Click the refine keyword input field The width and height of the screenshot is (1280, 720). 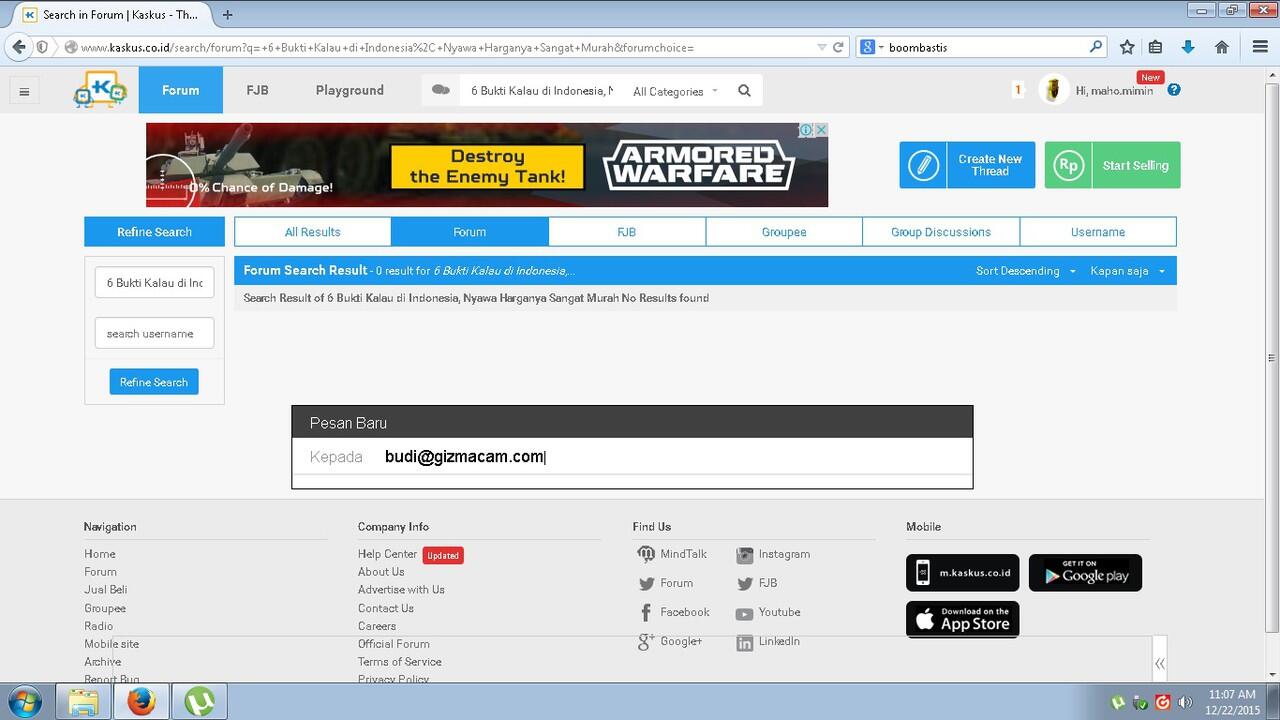[x=154, y=283]
